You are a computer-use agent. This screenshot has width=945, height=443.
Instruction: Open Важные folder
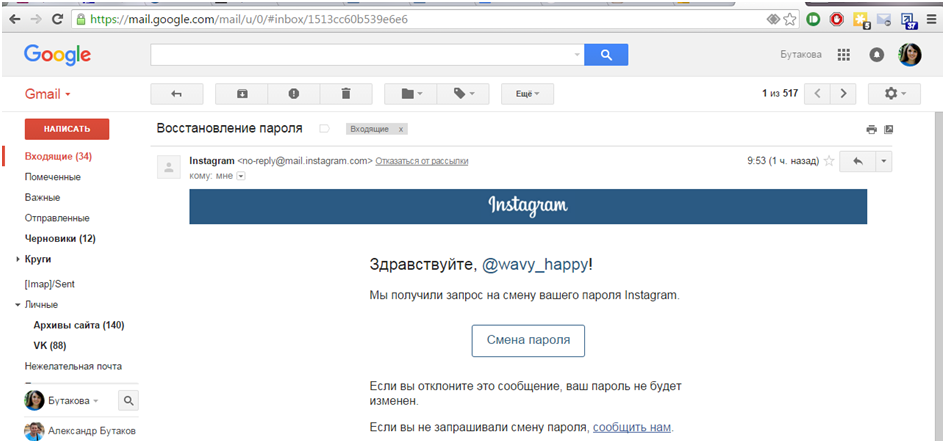point(42,198)
